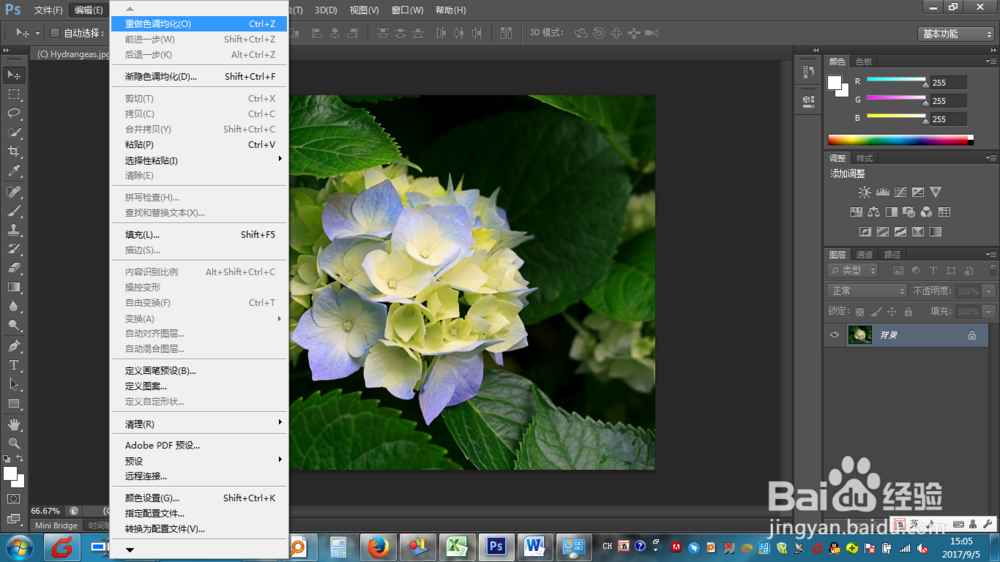The width and height of the screenshot is (1000, 562).
Task: Toggle lock image pixels
Action: pyautogui.click(x=876, y=312)
